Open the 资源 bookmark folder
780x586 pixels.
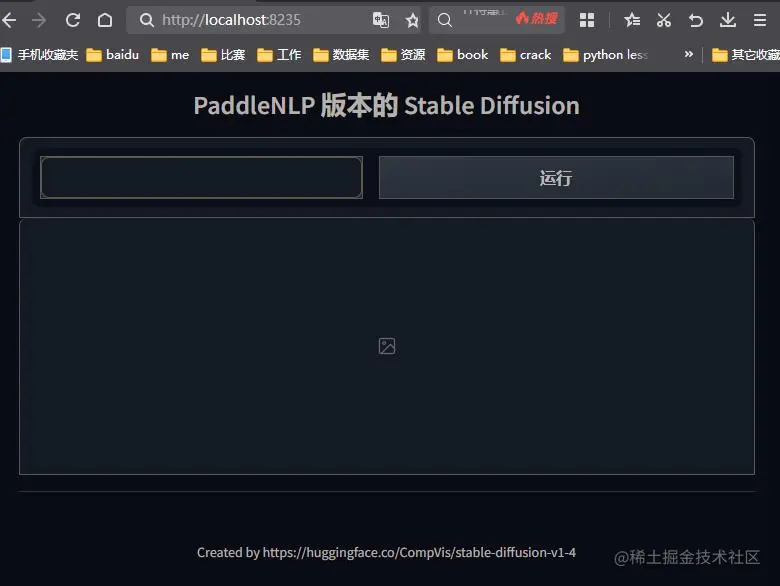click(x=403, y=55)
